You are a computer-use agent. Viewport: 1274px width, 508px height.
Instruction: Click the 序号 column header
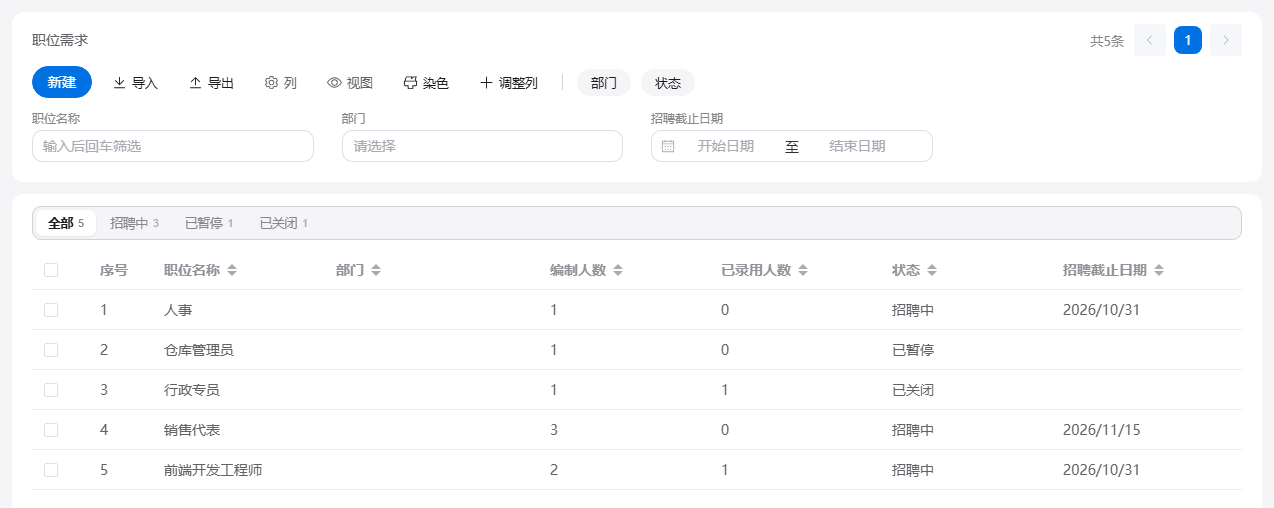[x=114, y=270]
